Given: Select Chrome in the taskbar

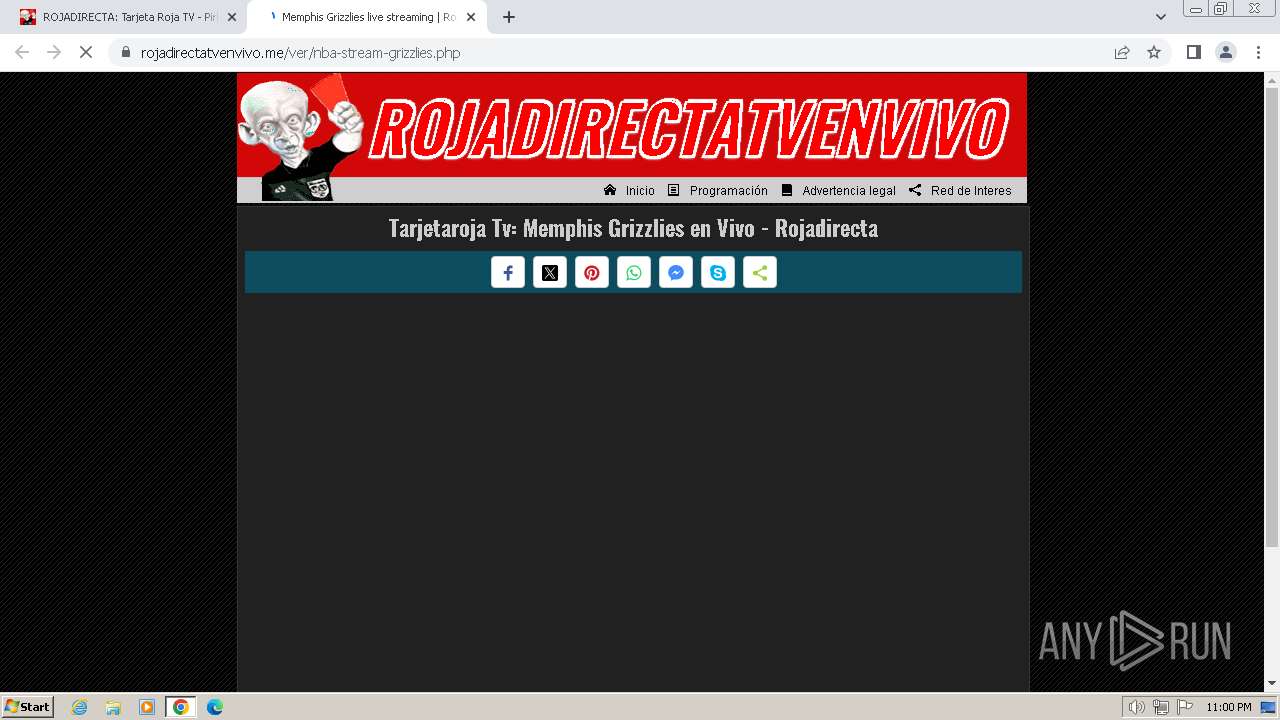Looking at the screenshot, I should tap(181, 707).
